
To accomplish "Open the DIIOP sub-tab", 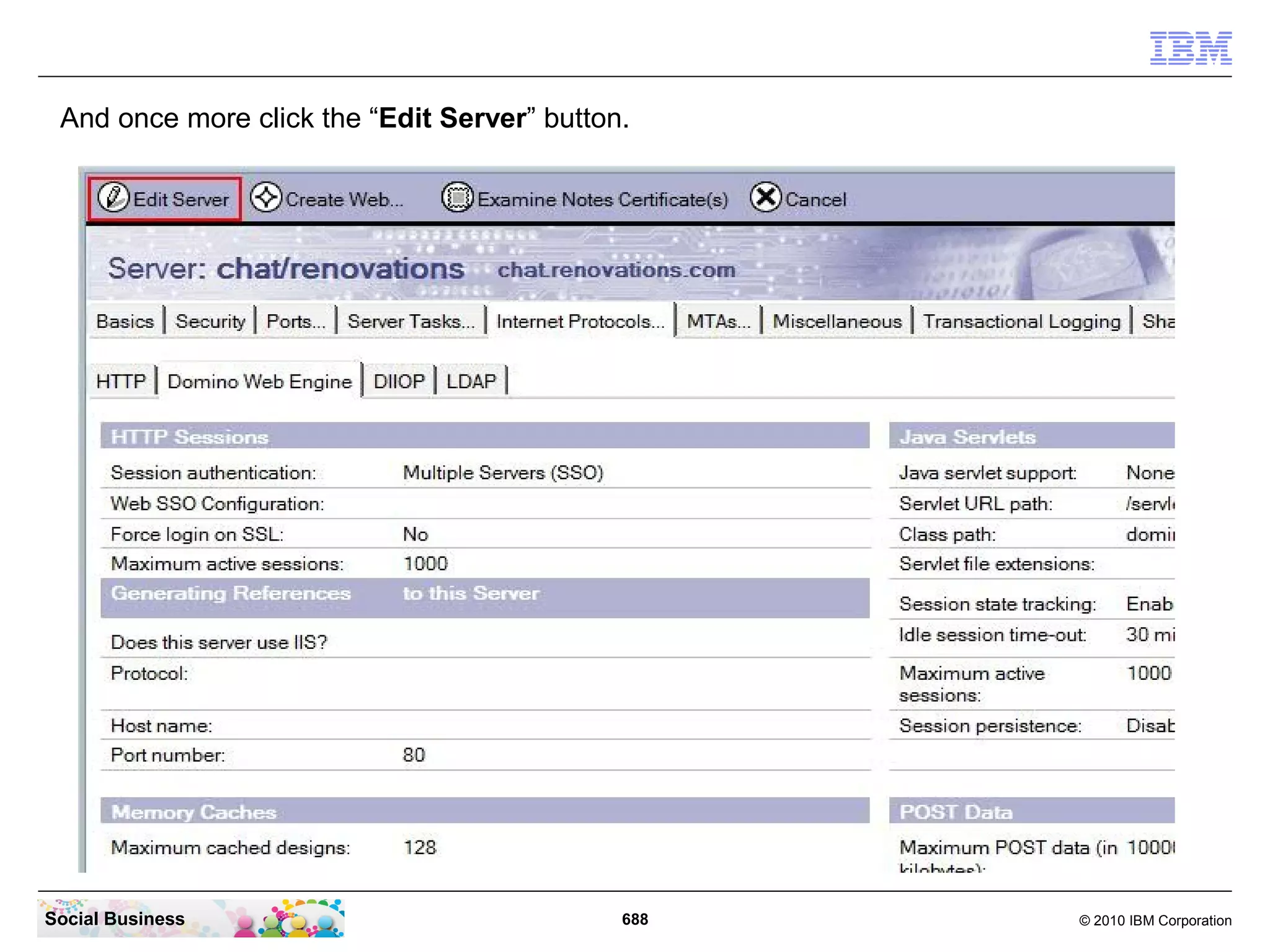I will (x=399, y=381).
